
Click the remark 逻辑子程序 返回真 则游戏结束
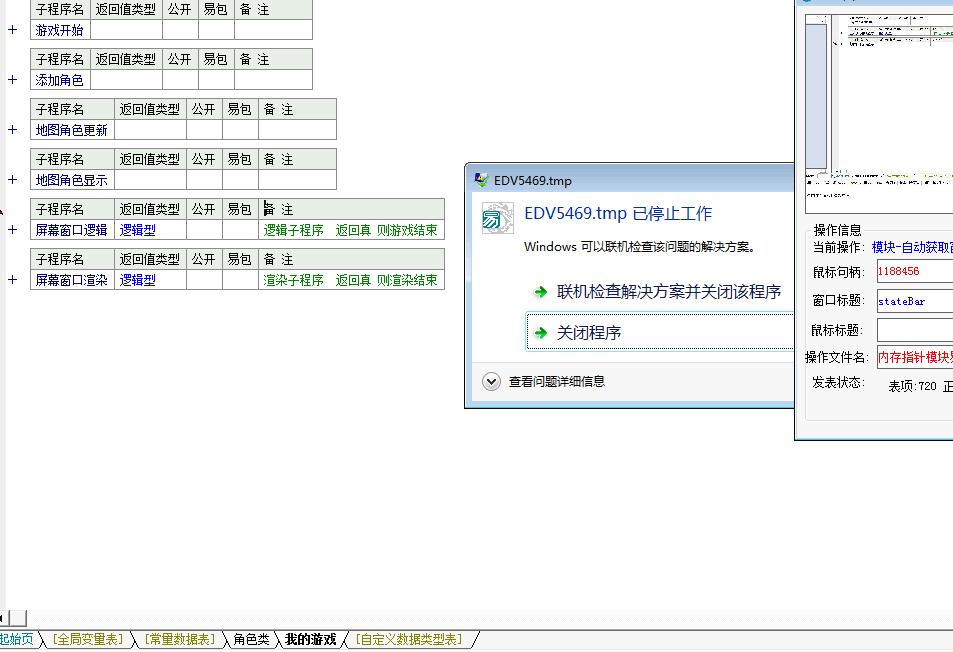(350, 230)
